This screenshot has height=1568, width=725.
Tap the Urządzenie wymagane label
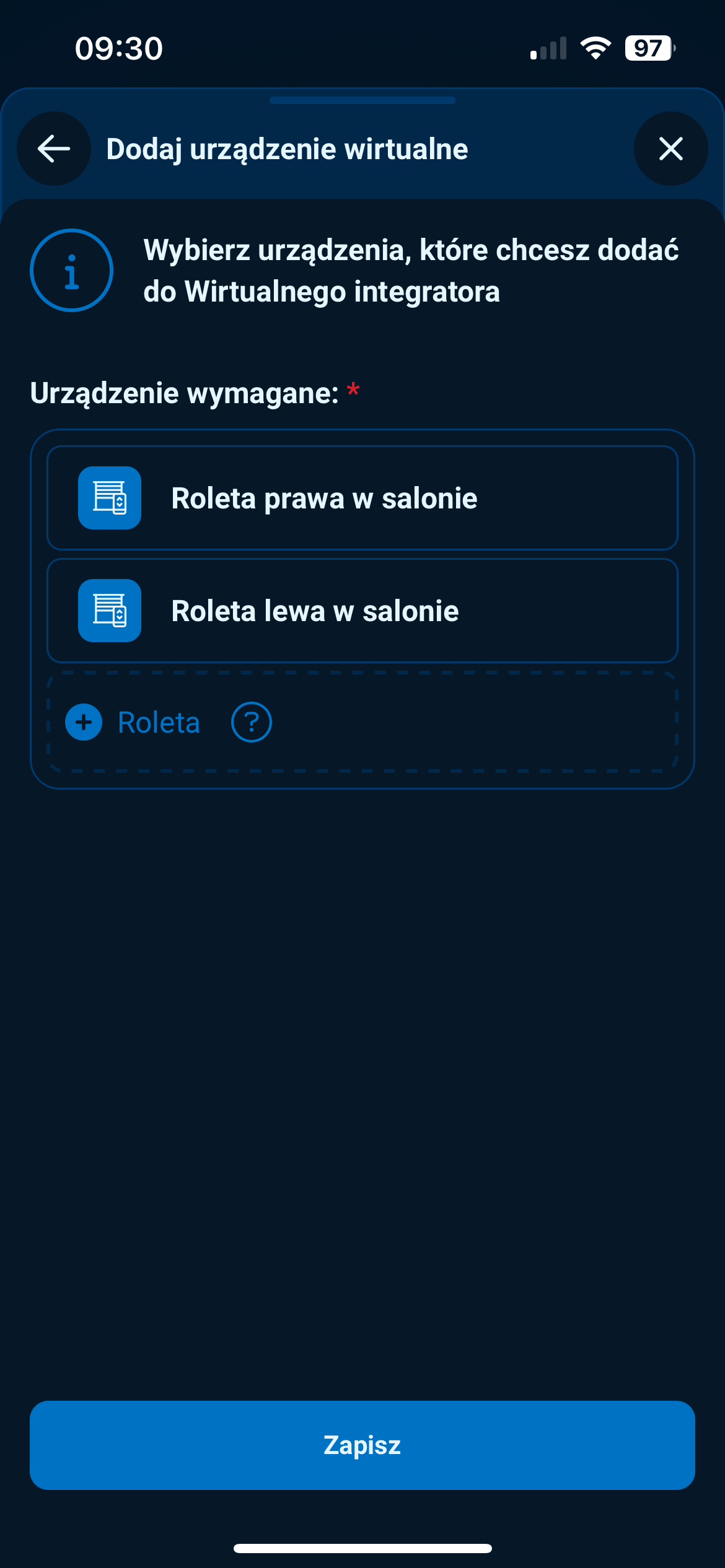(x=185, y=393)
